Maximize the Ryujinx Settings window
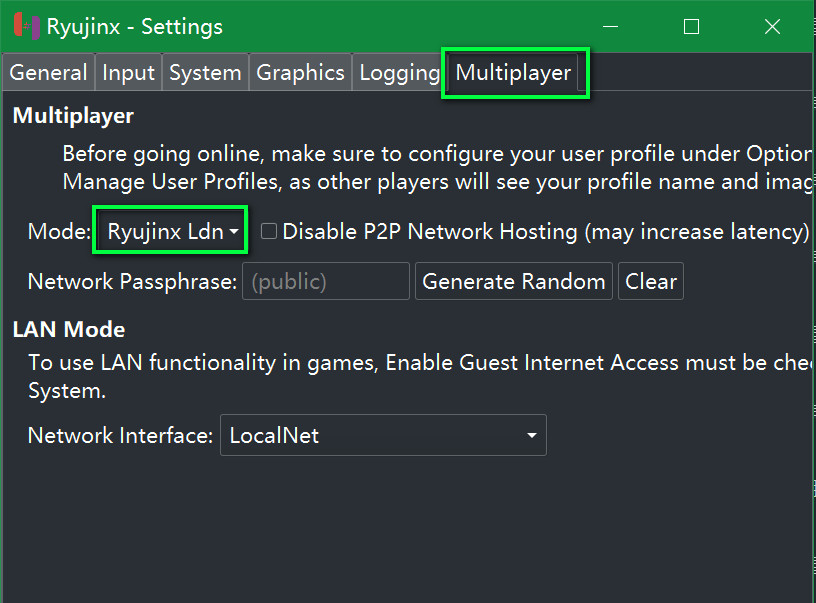This screenshot has width=816, height=603. tap(691, 26)
